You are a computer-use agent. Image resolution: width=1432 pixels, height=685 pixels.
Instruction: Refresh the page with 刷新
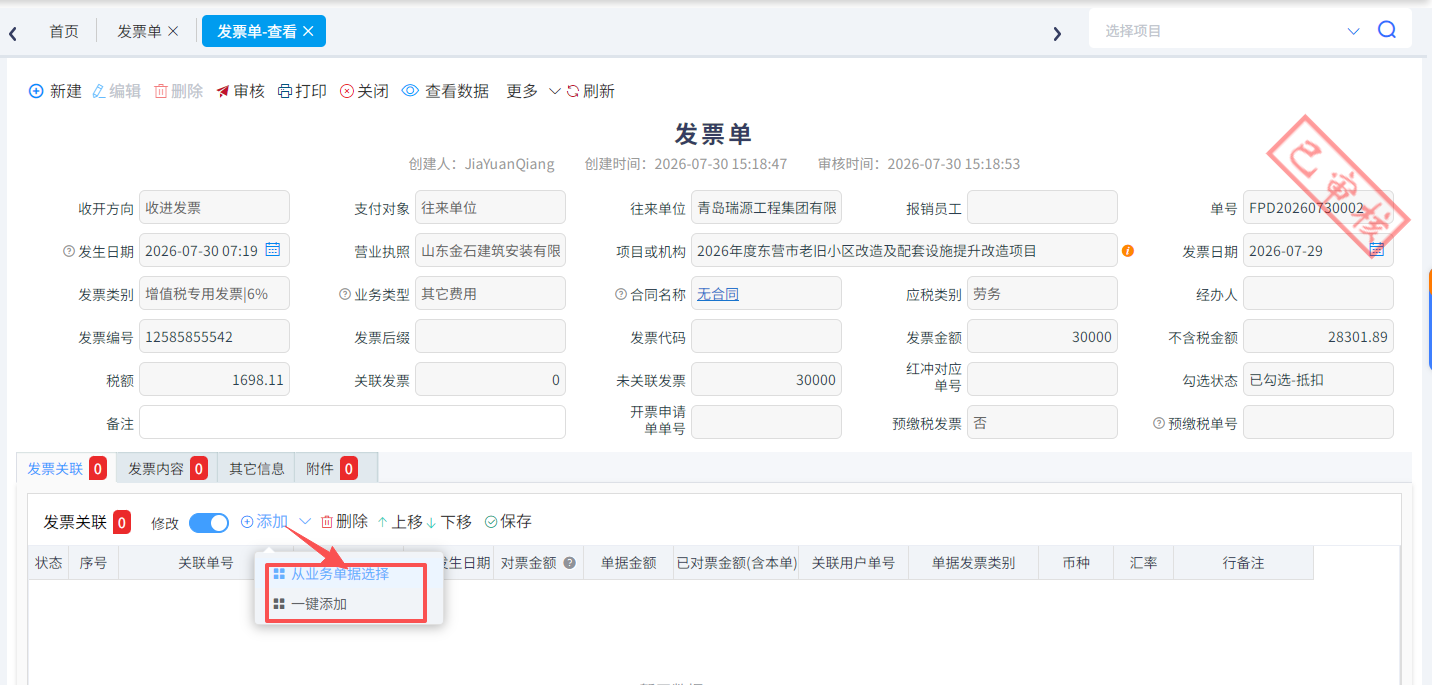coord(590,91)
